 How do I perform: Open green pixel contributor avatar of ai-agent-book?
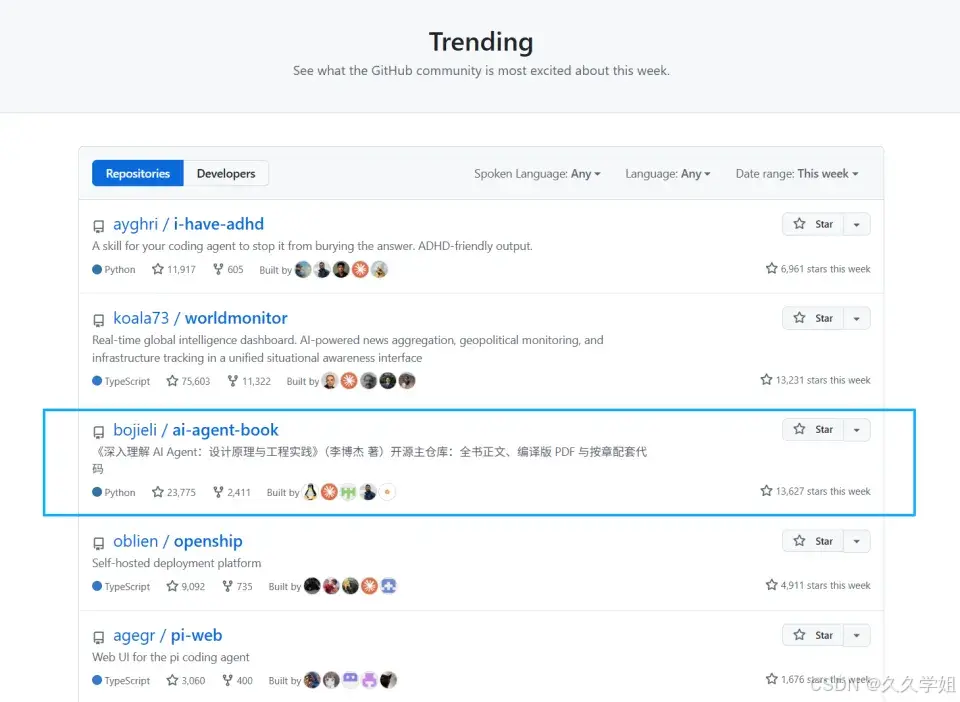pos(348,492)
